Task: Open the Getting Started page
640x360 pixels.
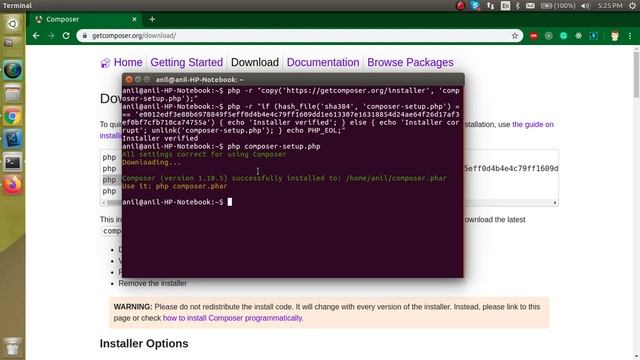Action: [x=187, y=62]
